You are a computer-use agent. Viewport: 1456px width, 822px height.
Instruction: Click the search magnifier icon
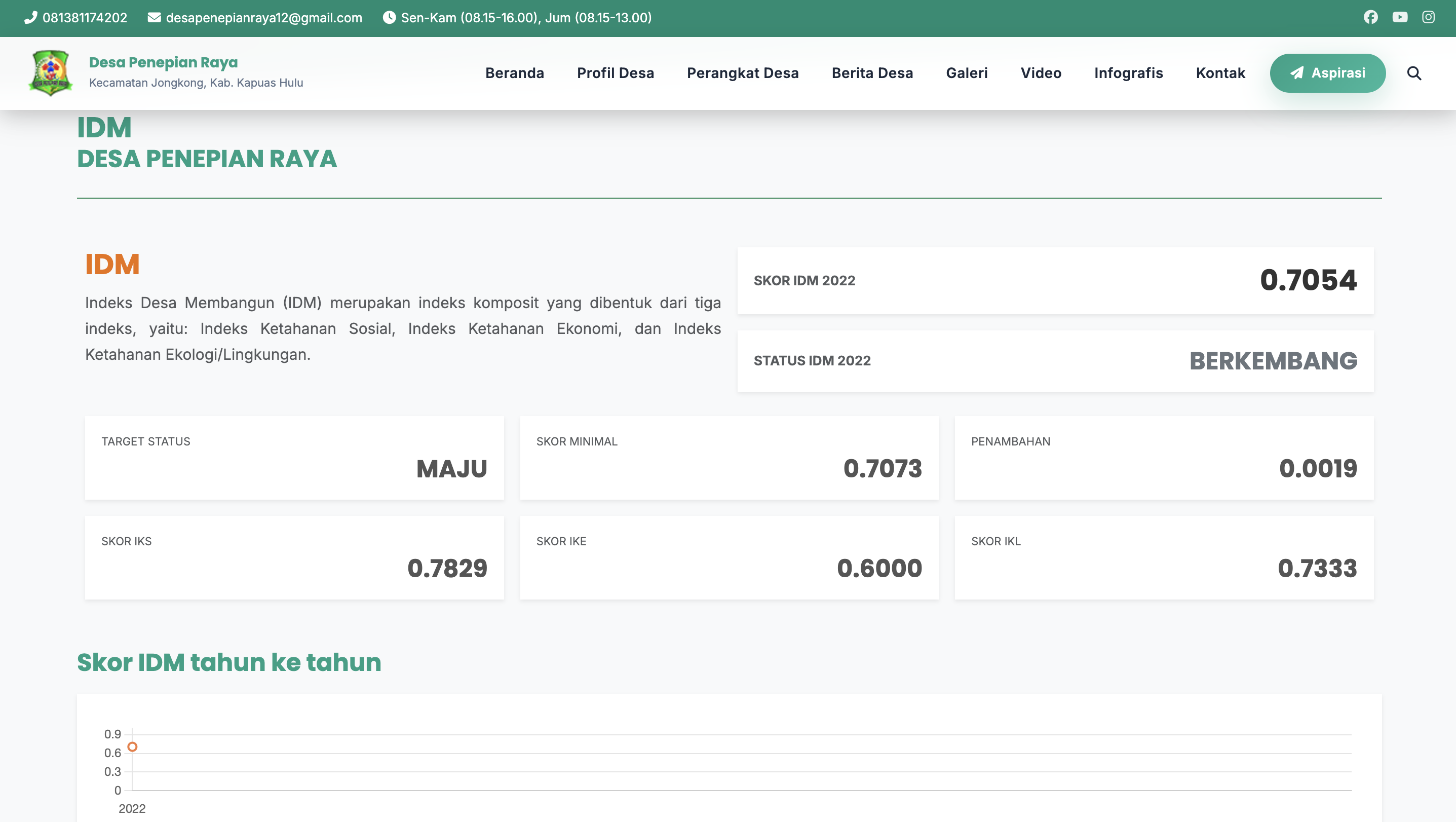click(1413, 73)
